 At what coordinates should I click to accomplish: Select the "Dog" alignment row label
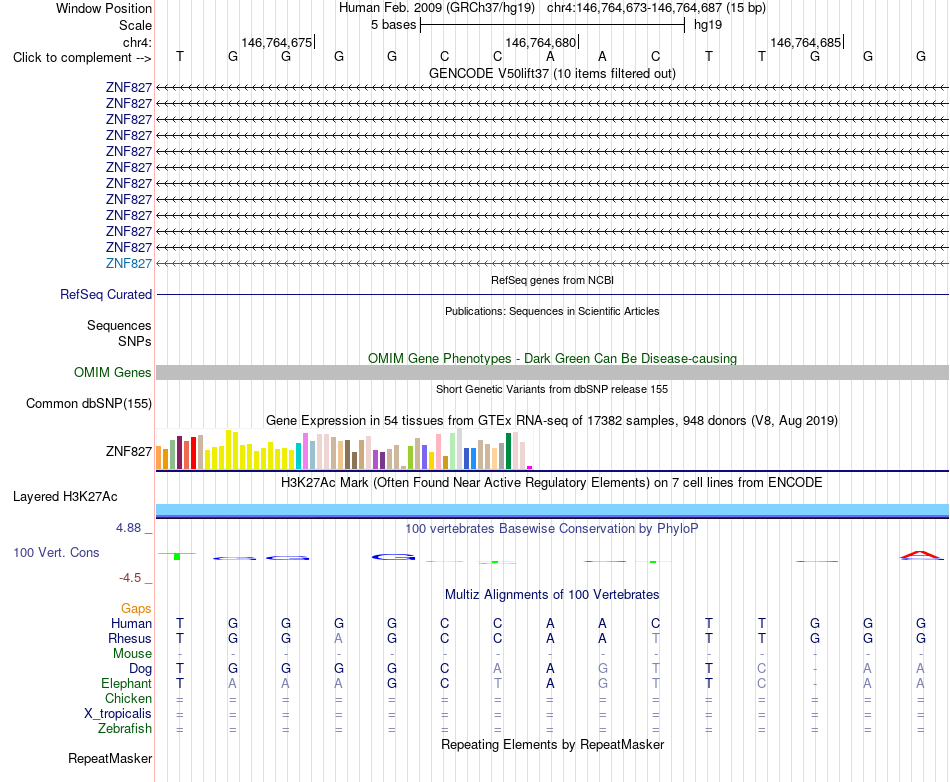pos(141,669)
